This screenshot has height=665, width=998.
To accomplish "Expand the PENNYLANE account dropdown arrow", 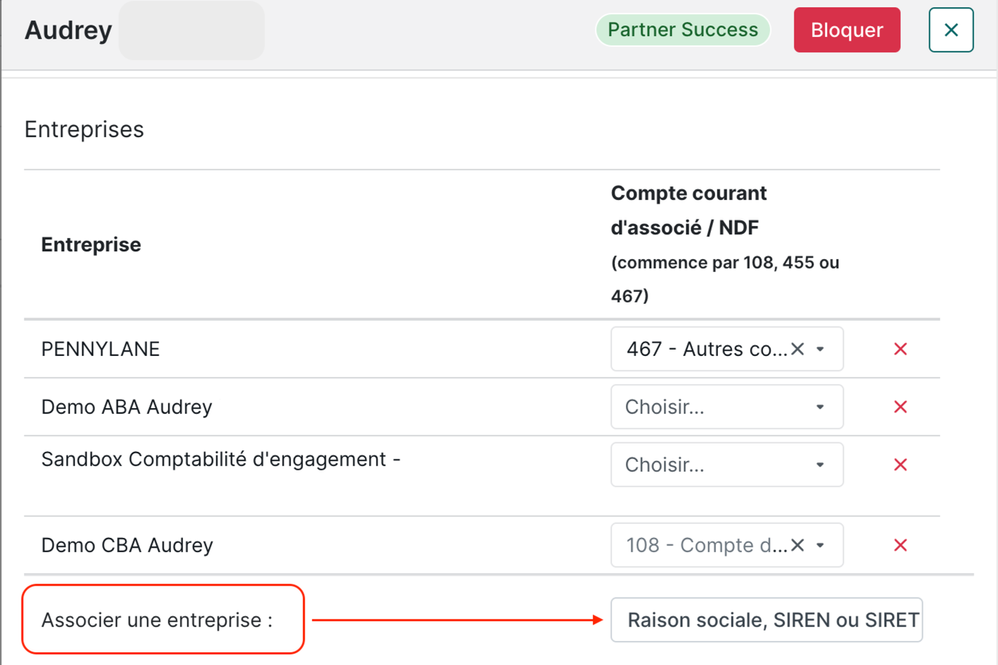I will click(x=821, y=349).
